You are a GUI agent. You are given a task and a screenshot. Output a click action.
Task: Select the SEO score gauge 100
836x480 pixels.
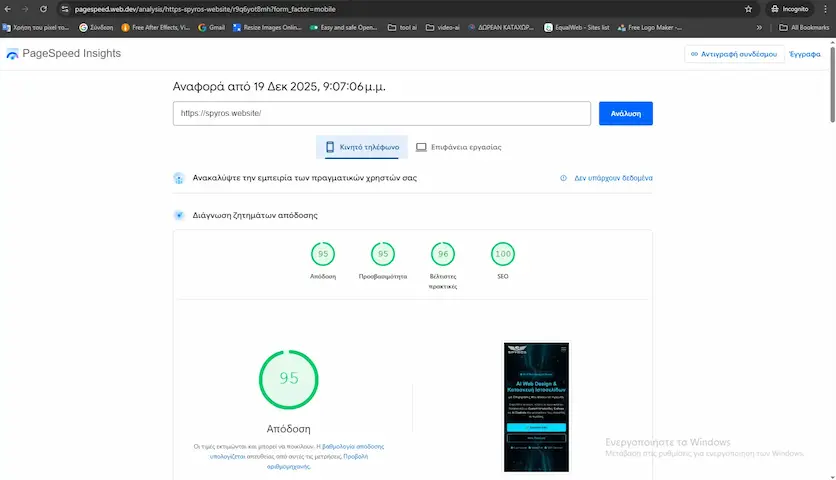pos(503,254)
